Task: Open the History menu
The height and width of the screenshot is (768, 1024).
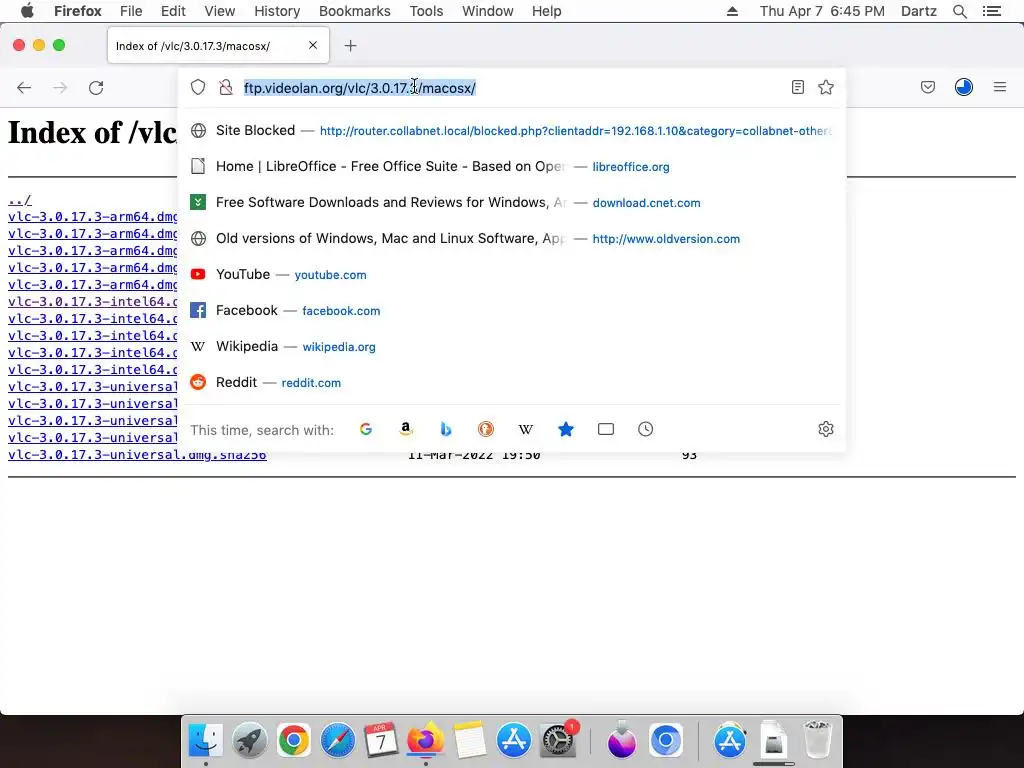Action: (277, 11)
